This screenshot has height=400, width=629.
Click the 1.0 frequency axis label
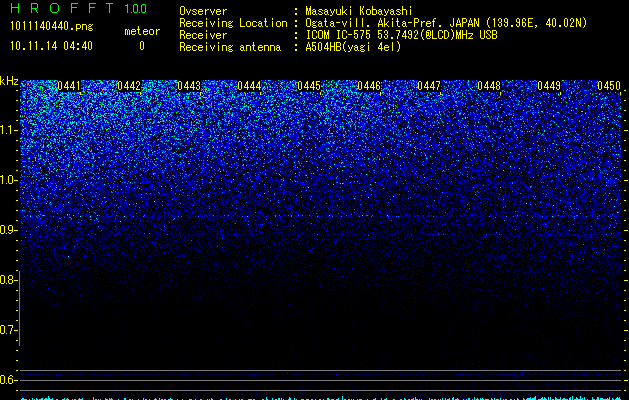pos(9,180)
